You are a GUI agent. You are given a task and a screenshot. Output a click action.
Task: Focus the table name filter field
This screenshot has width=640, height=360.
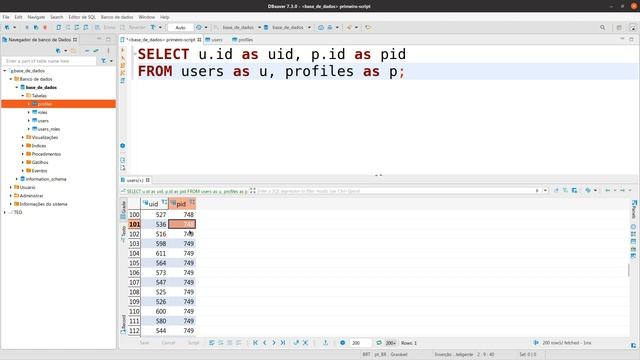[x=49, y=61]
